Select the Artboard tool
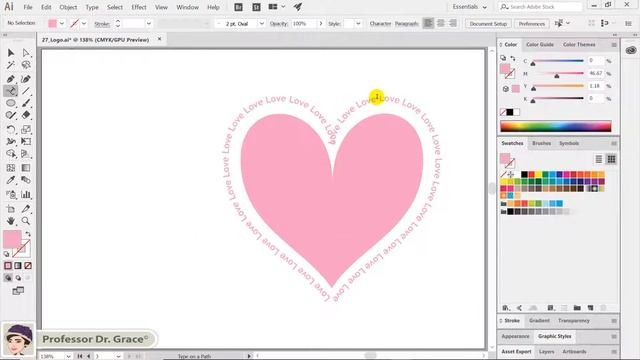The height and width of the screenshot is (360, 640). click(x=11, y=209)
